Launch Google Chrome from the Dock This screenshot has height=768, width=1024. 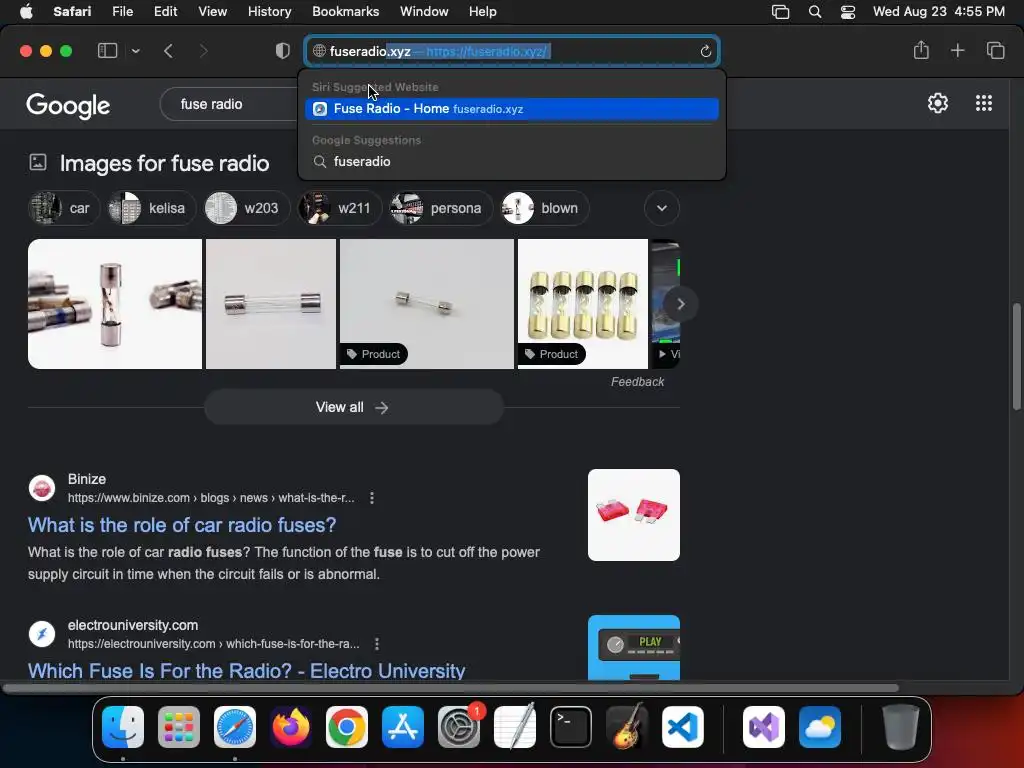click(347, 727)
